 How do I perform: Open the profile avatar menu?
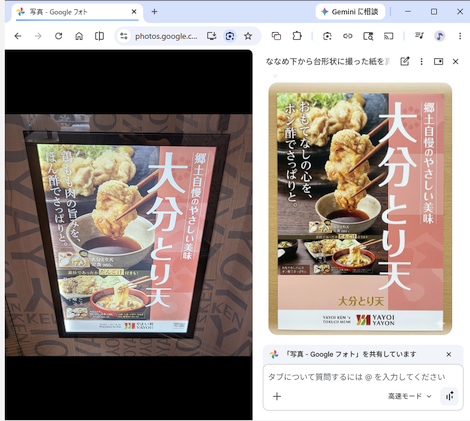click(440, 36)
